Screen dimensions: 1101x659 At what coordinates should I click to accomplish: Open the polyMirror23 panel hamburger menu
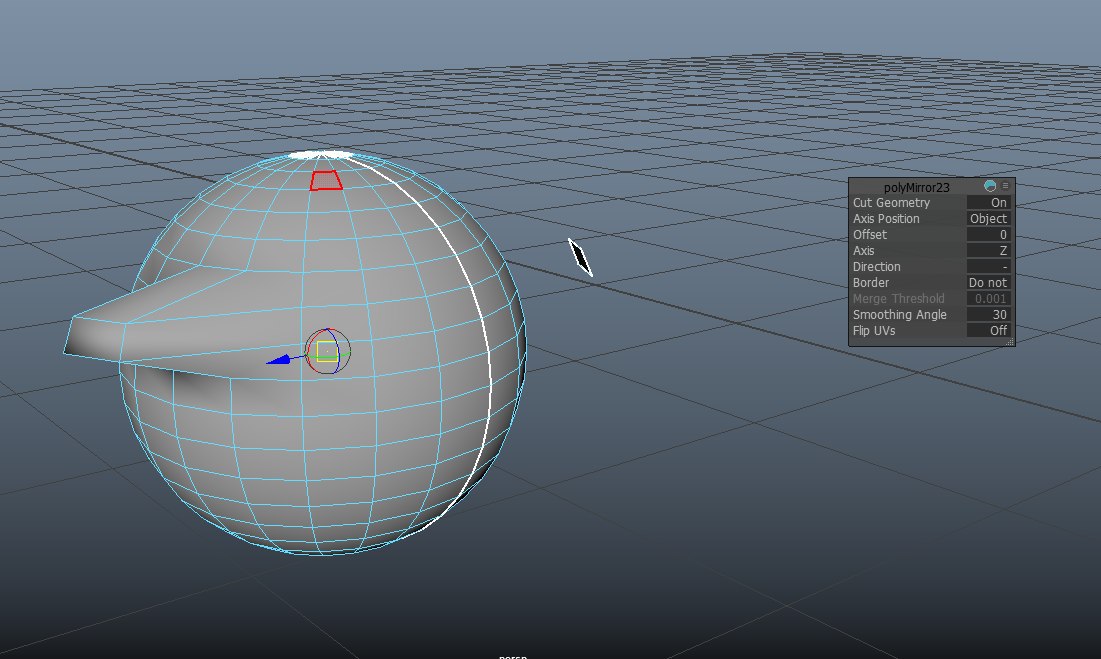1006,186
